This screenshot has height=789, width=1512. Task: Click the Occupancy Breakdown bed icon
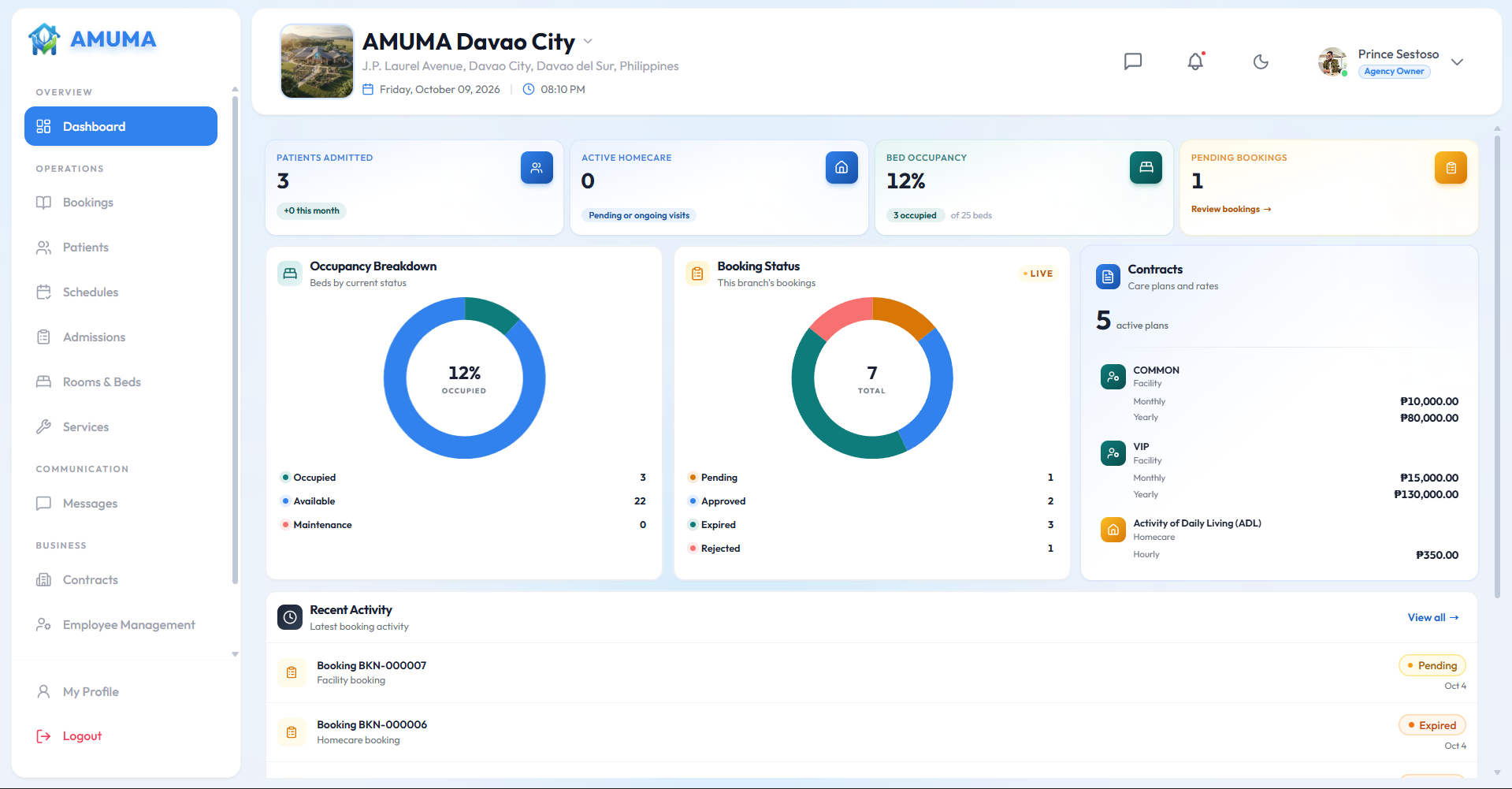click(x=290, y=274)
